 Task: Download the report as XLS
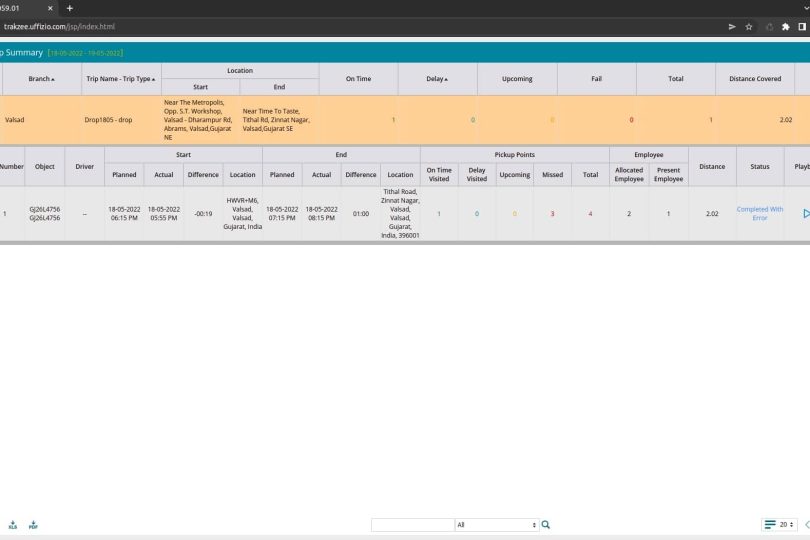point(13,525)
